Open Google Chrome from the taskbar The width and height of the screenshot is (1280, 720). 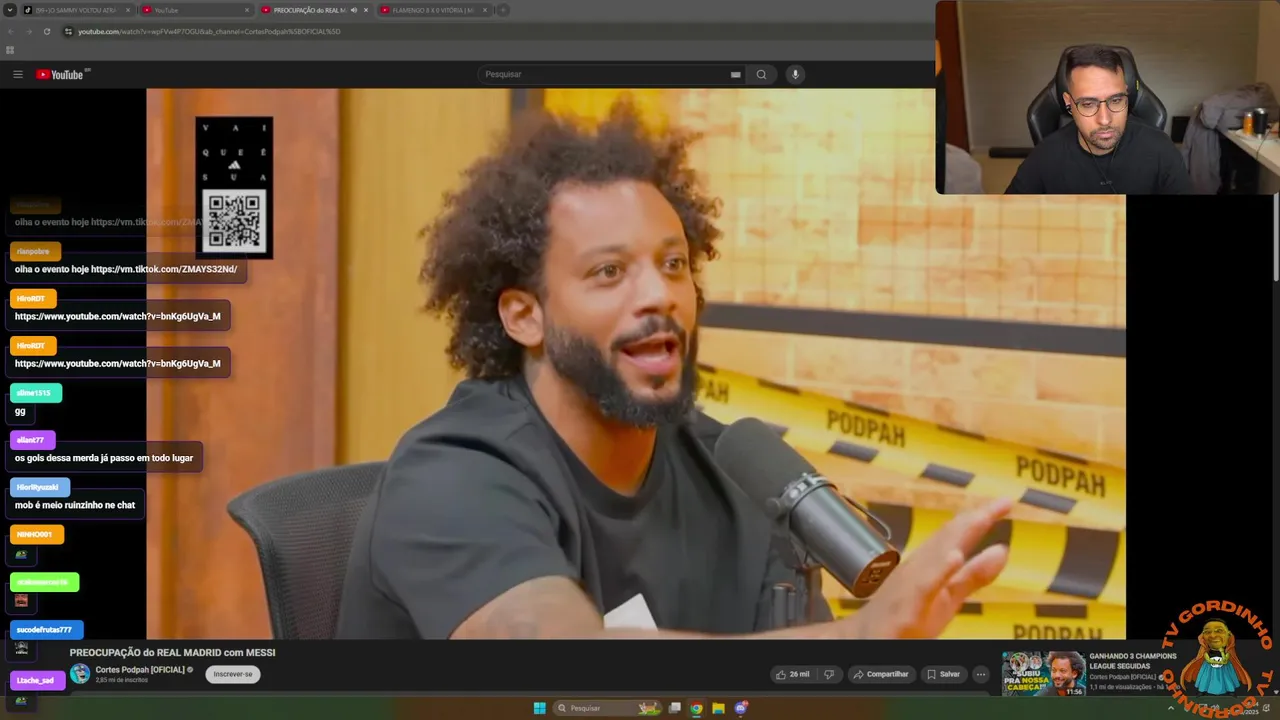click(x=696, y=708)
